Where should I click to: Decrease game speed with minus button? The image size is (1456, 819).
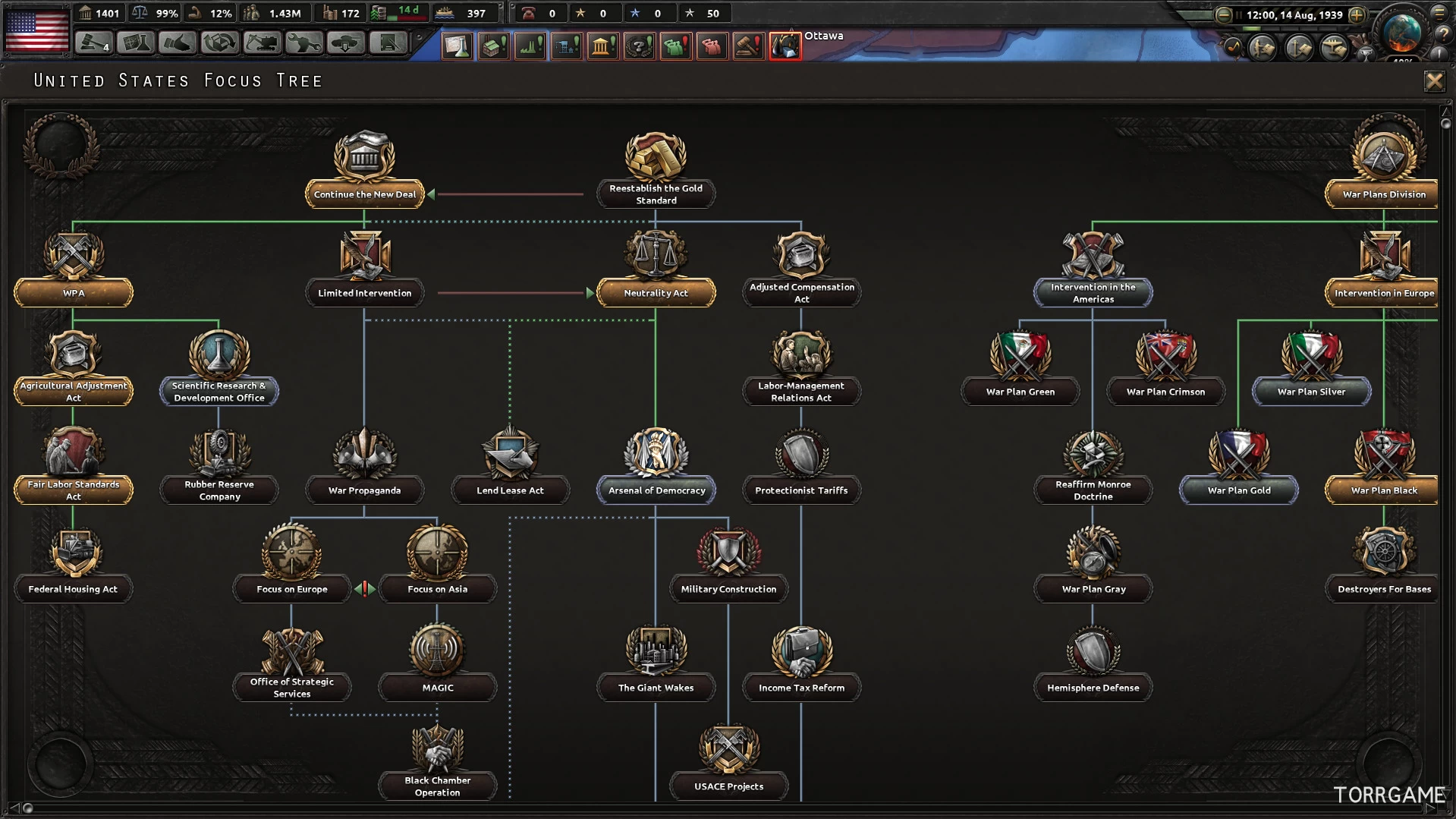(x=1222, y=14)
